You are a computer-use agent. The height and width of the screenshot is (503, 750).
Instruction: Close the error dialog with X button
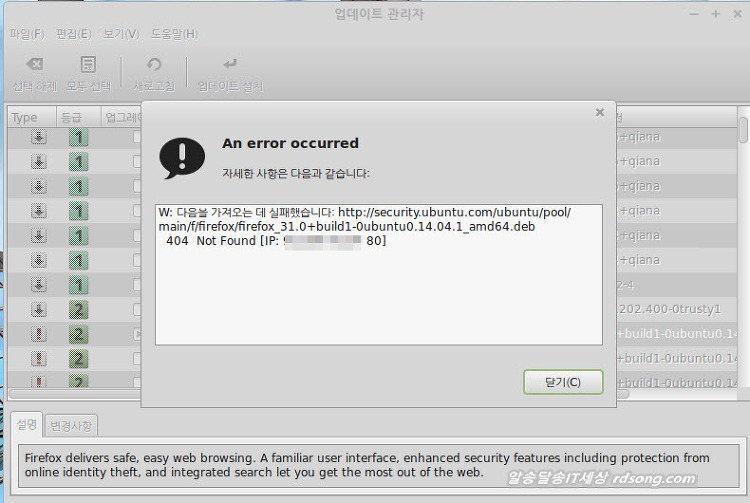click(600, 113)
